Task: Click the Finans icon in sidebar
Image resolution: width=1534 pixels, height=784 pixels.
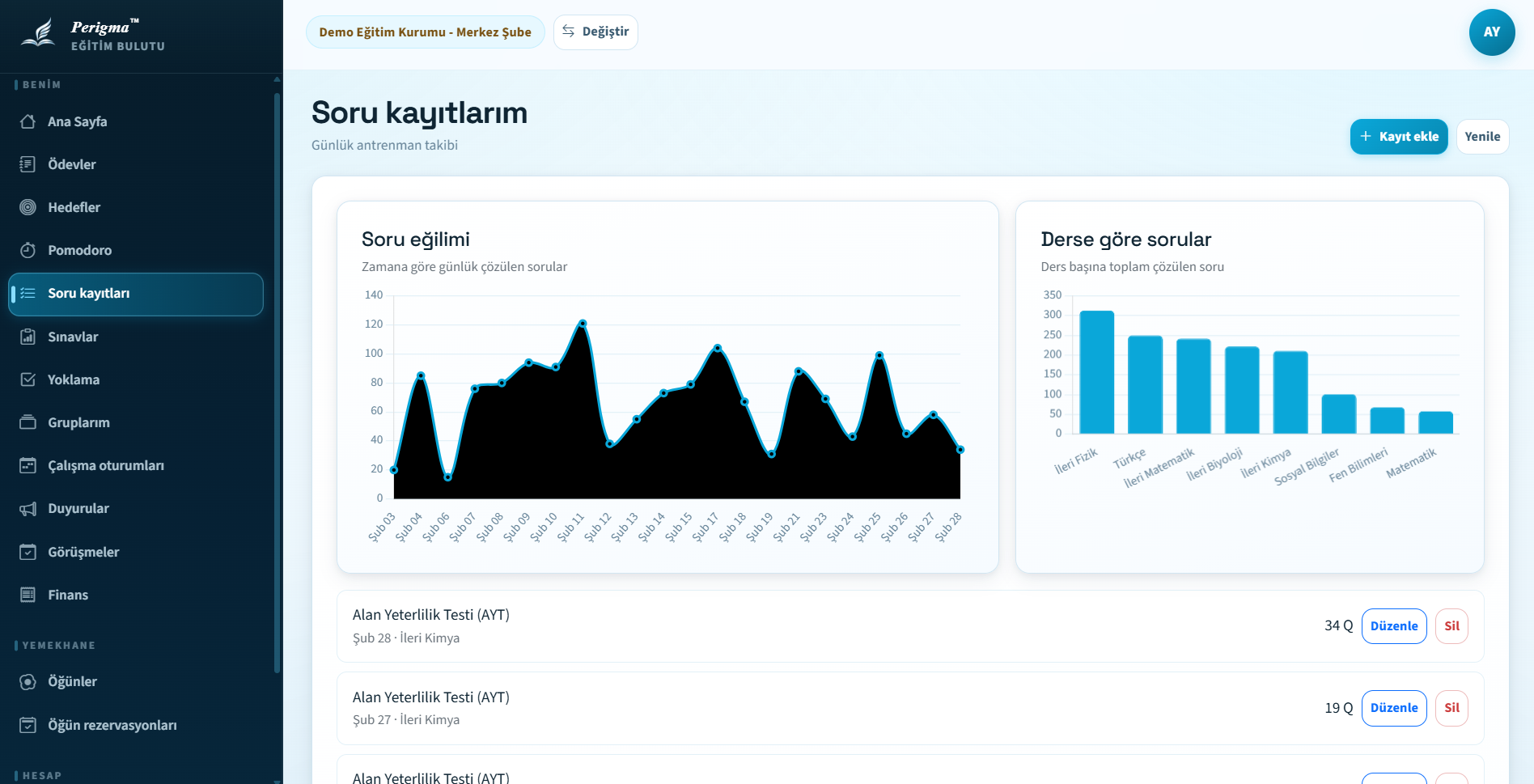Action: point(28,595)
